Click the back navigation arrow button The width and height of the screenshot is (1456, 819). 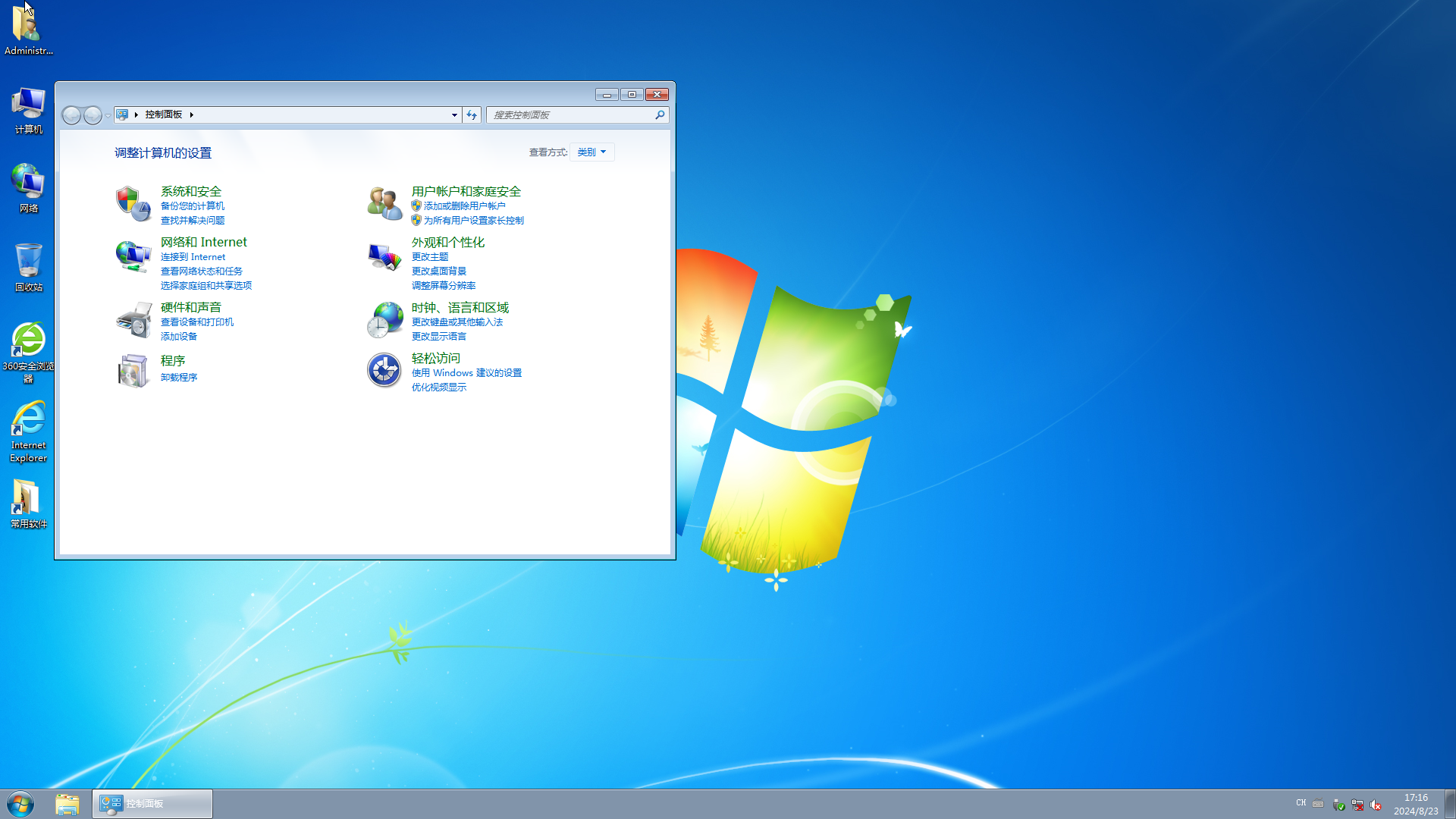coord(71,115)
